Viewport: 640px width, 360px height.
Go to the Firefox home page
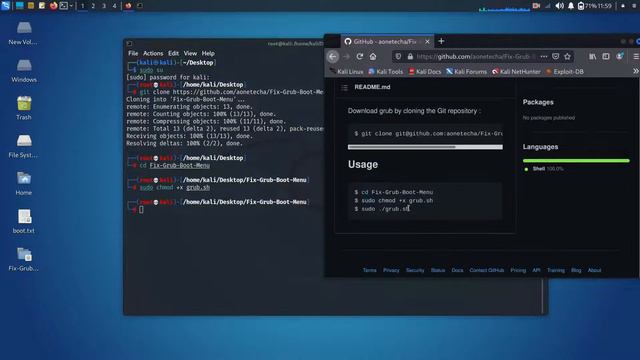[x=373, y=57]
